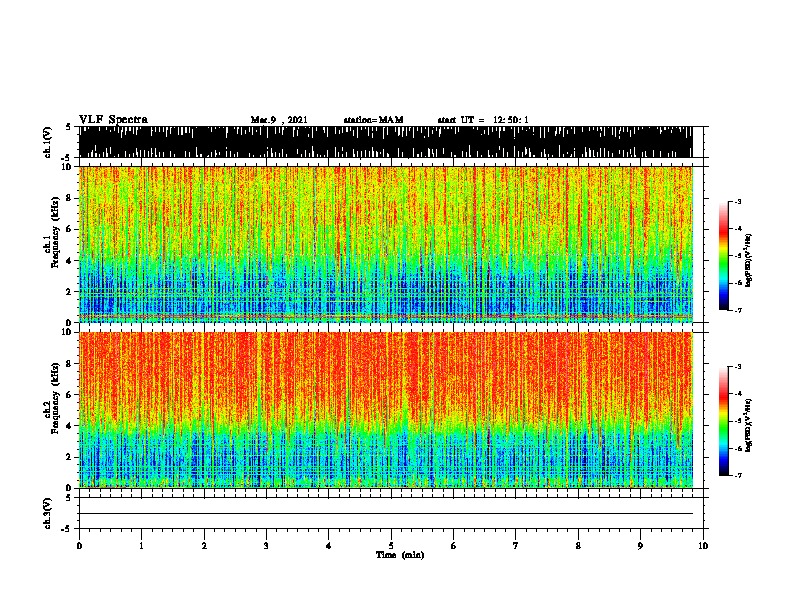Viewport: 792px width, 612px height.
Task: Click the ch.2 frequency tick "8"
Action: pyautogui.click(x=69, y=364)
